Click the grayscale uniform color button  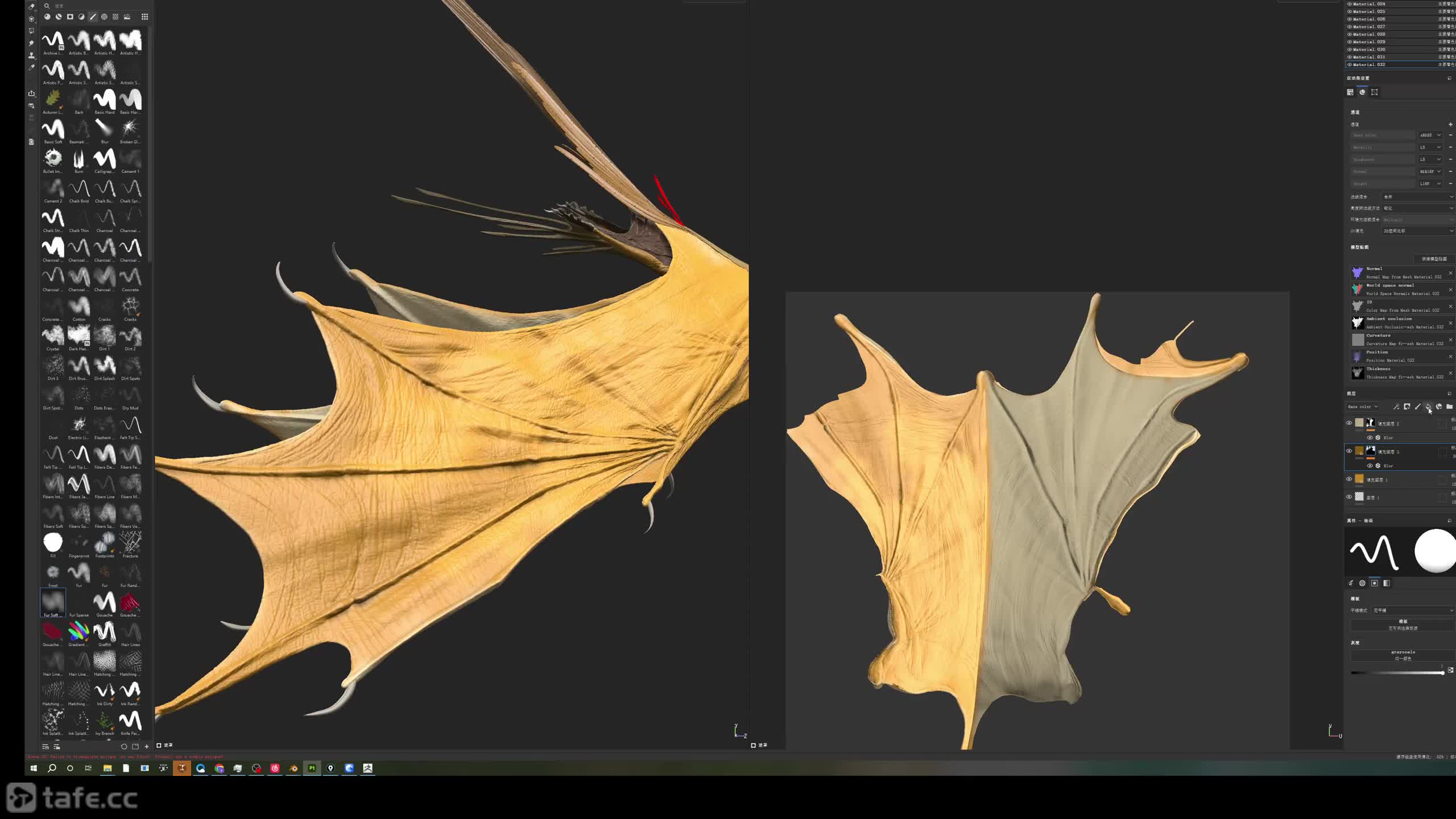click(x=1403, y=655)
